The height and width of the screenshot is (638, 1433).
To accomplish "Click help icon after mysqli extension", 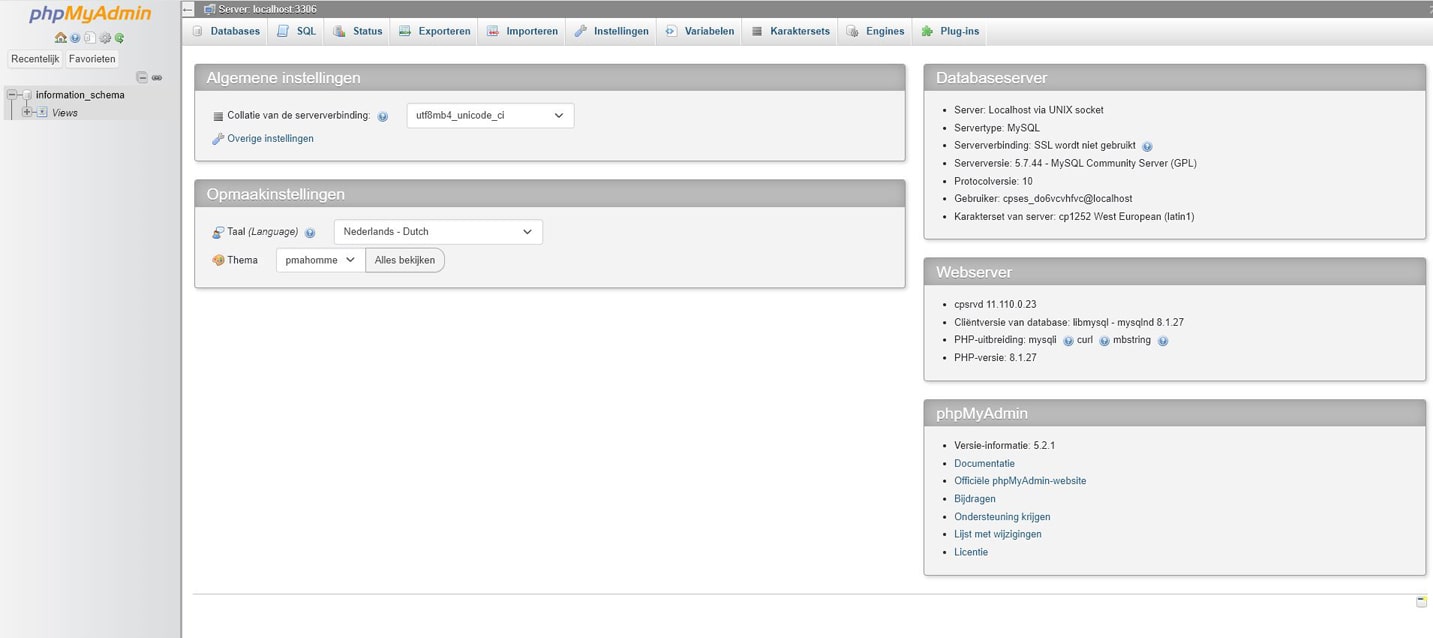I will 1068,341.
